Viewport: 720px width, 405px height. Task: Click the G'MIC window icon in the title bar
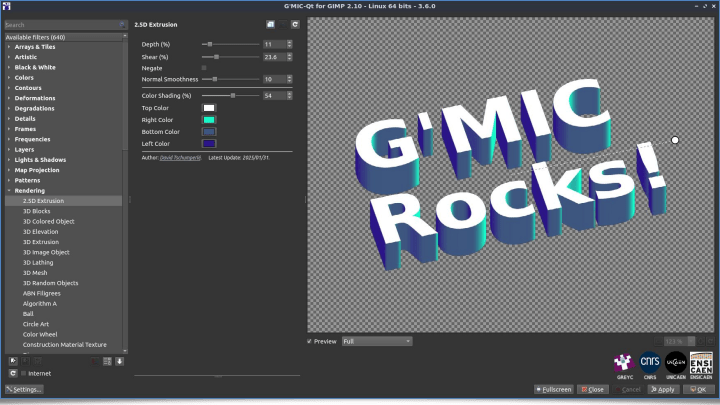pyautogui.click(x=6, y=6)
